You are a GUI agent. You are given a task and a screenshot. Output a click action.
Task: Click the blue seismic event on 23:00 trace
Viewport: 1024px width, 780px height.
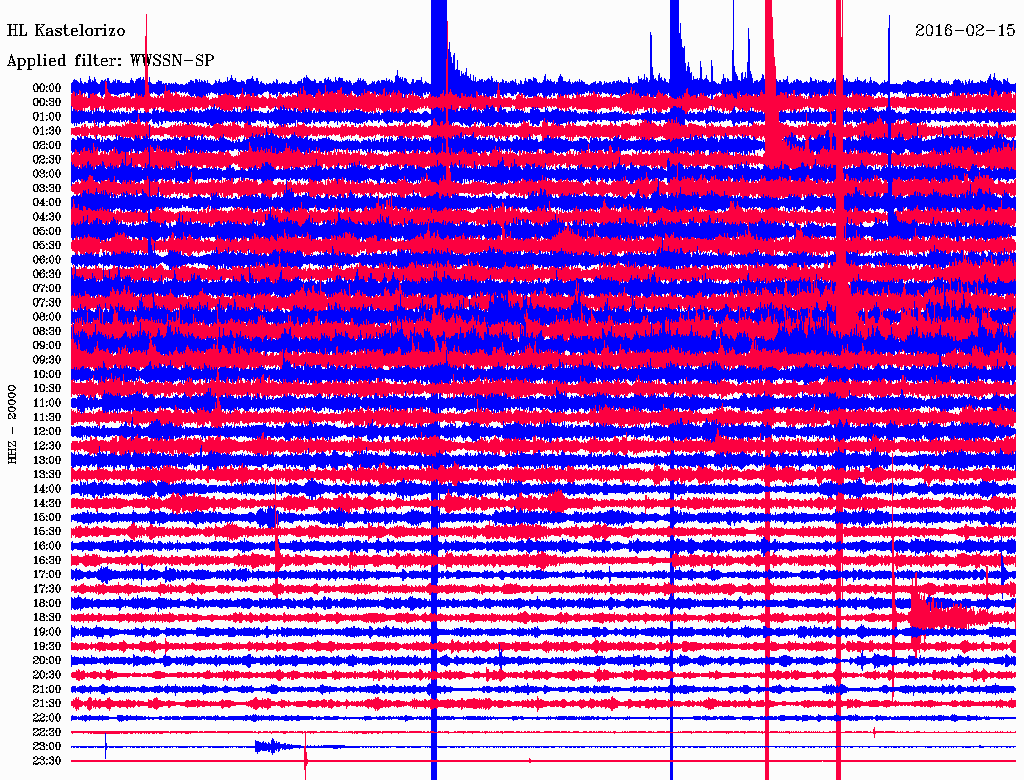(x=278, y=746)
